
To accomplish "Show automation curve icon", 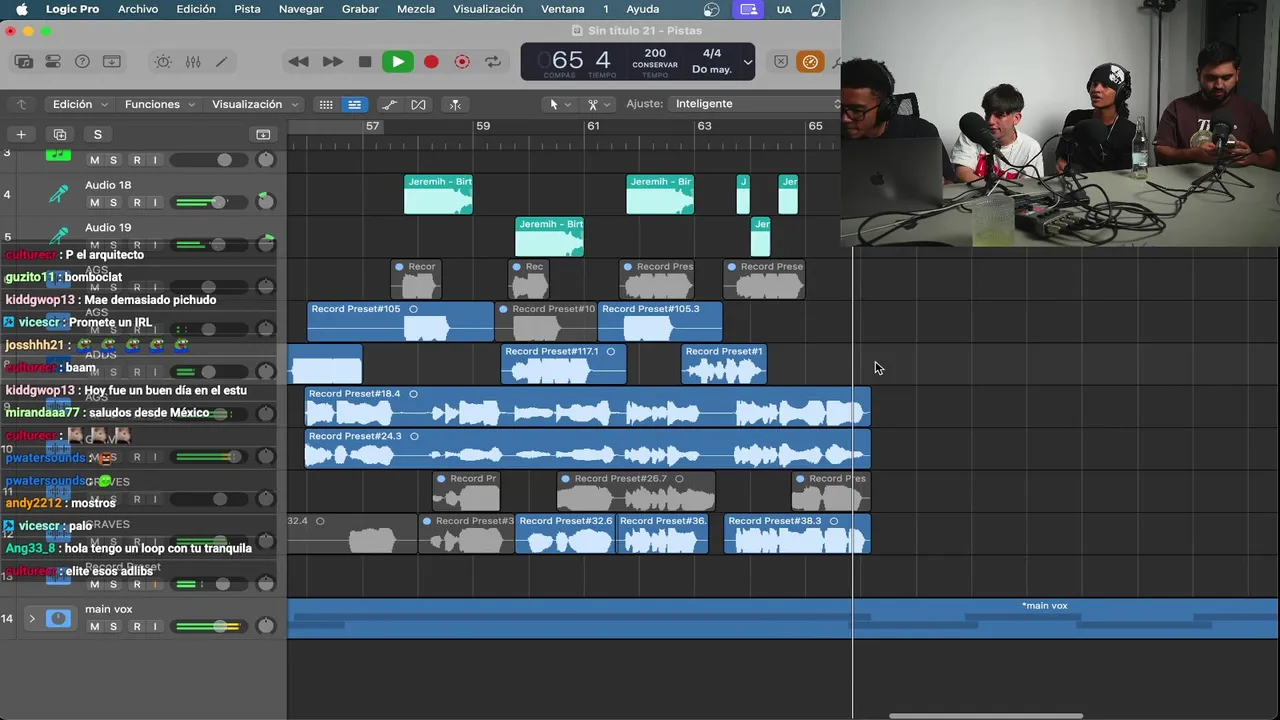I will (x=390, y=104).
